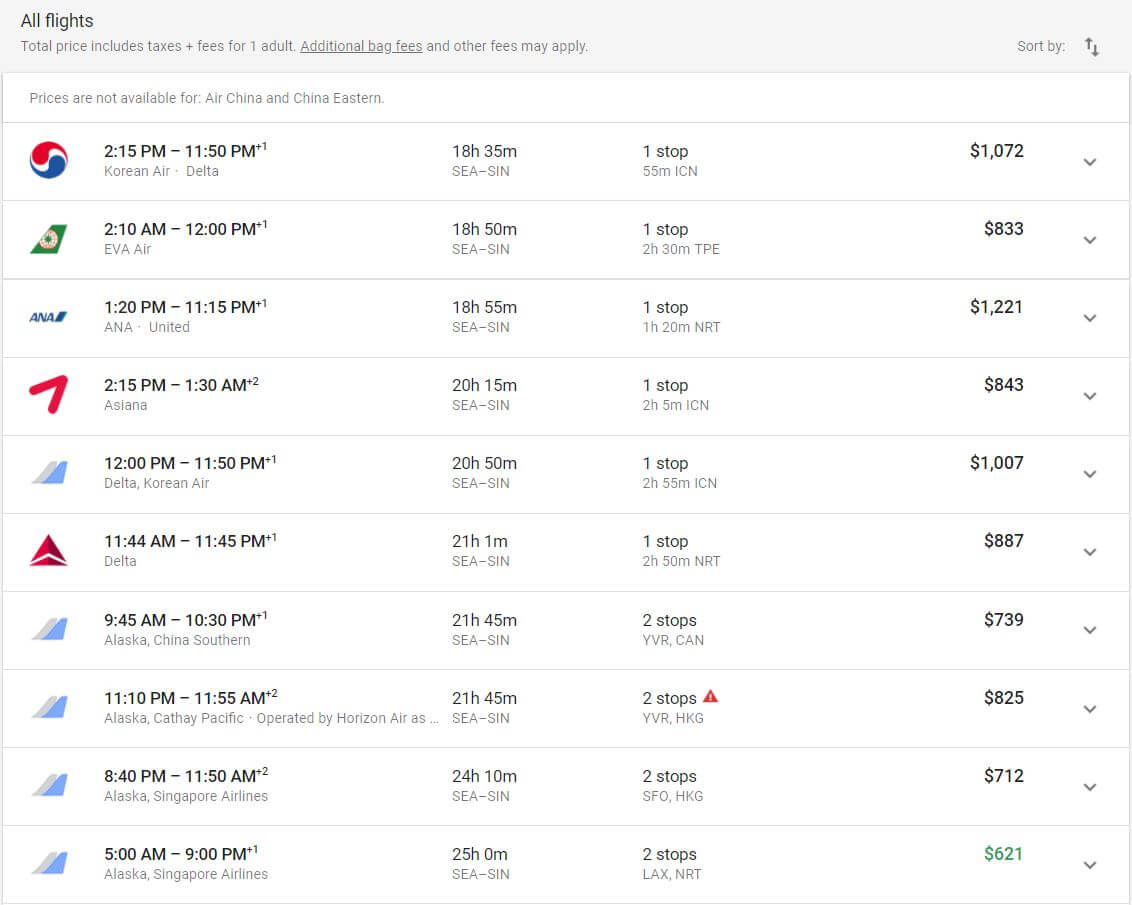Click the Korean Air · Delta carrier text
The width and height of the screenshot is (1132, 905).
click(x=161, y=171)
